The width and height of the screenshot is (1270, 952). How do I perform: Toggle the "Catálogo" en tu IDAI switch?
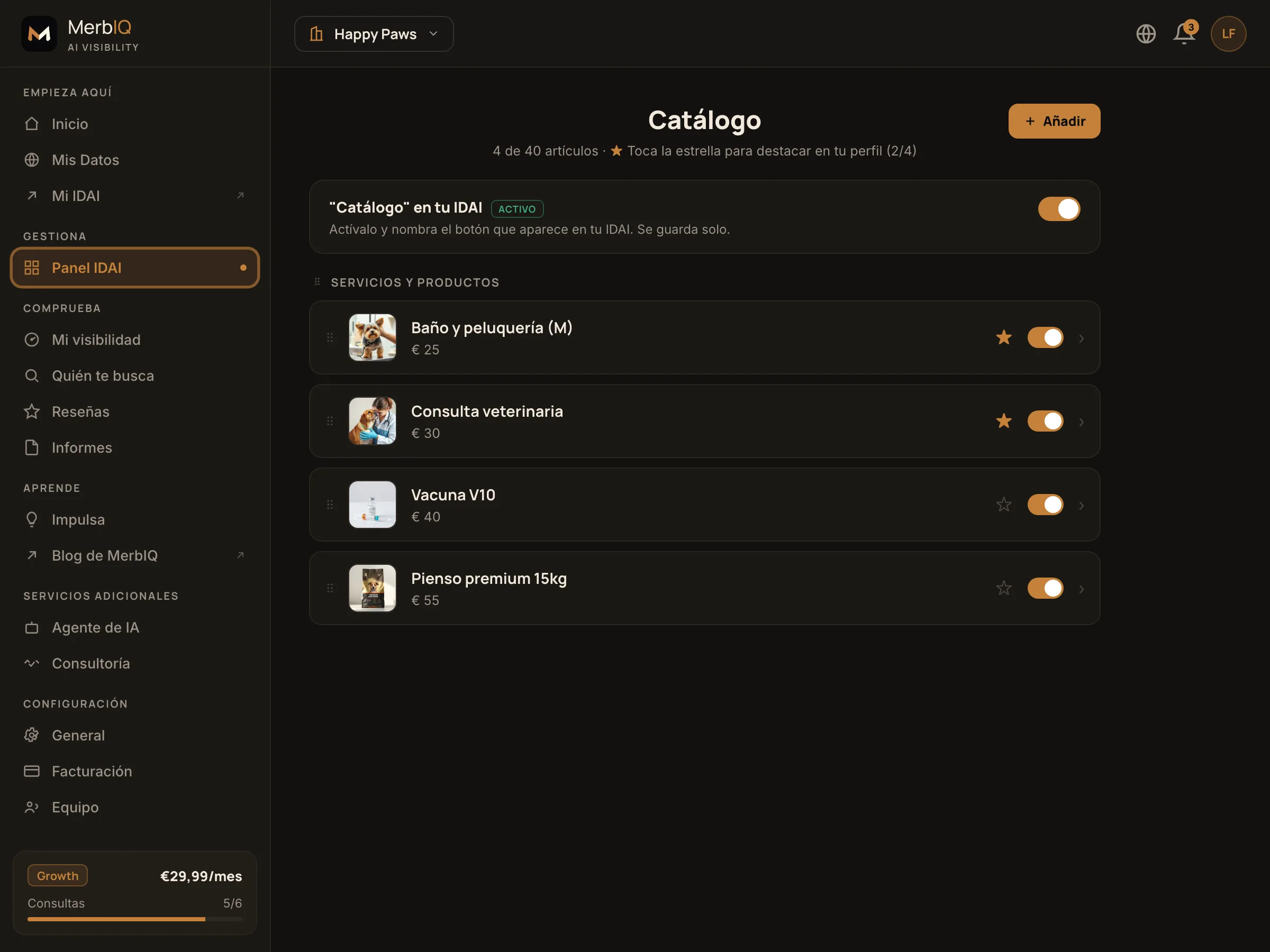tap(1059, 209)
